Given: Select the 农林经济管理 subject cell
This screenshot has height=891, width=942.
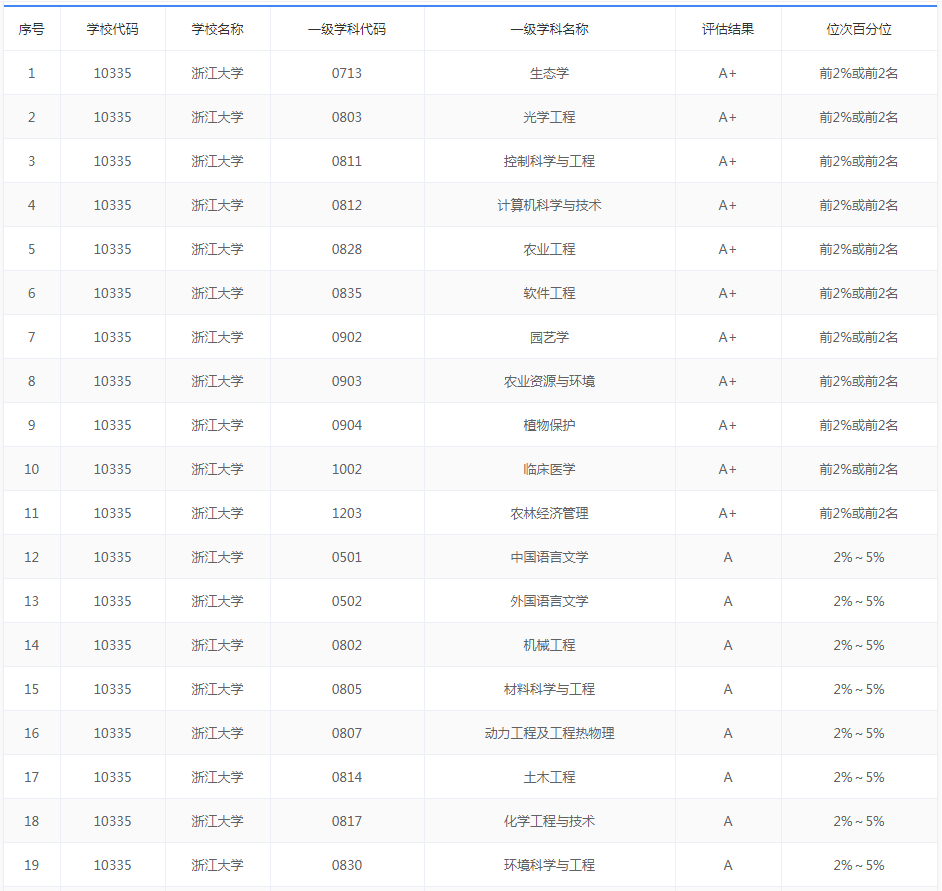Looking at the screenshot, I should click(x=549, y=513).
